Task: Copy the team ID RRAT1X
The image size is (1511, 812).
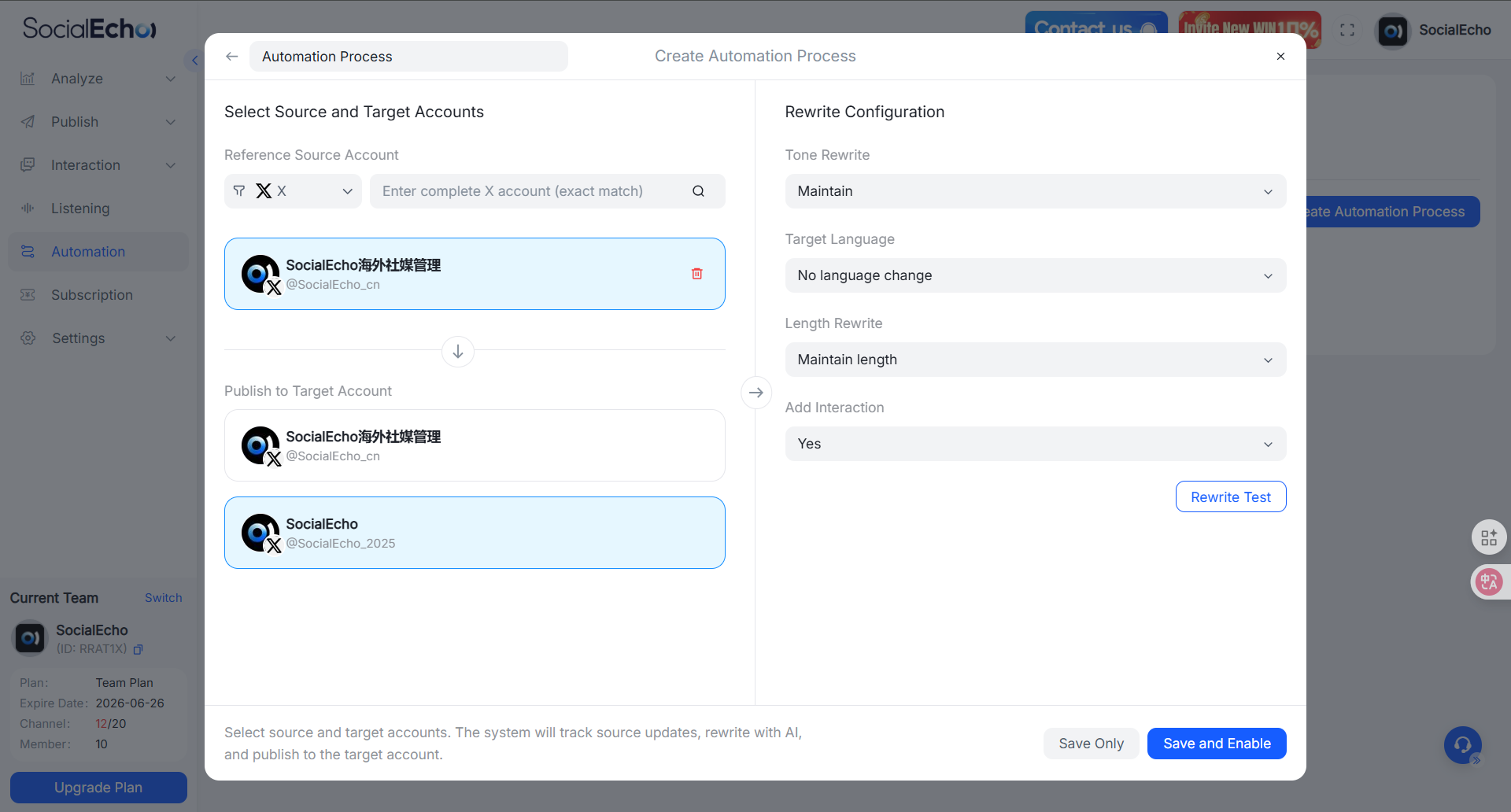Action: point(138,650)
